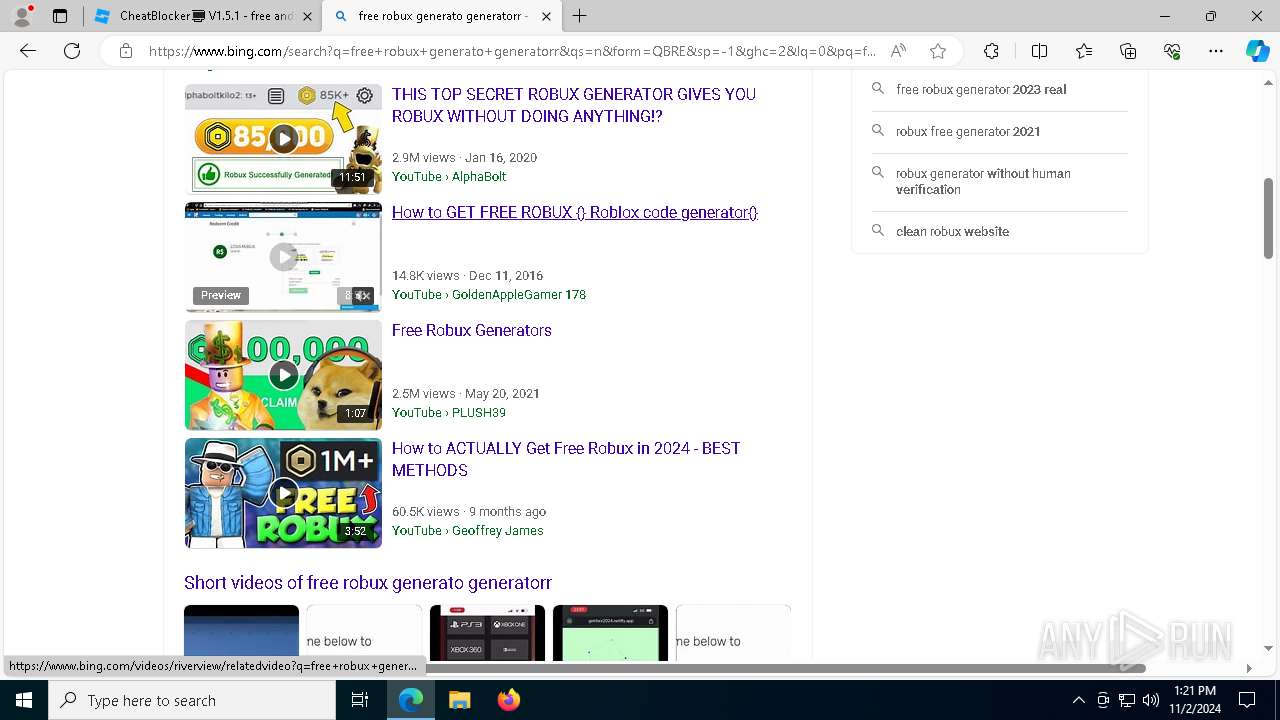The height and width of the screenshot is (720, 1280).
Task: Open How to GET FREE ROBUX code generator link
Action: [575, 212]
